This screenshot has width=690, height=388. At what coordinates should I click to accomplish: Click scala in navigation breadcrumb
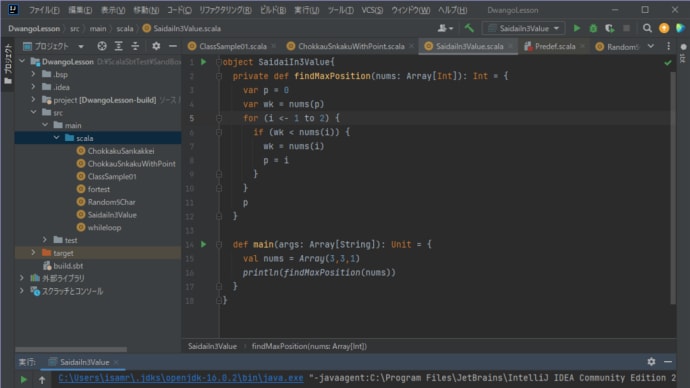[125, 29]
